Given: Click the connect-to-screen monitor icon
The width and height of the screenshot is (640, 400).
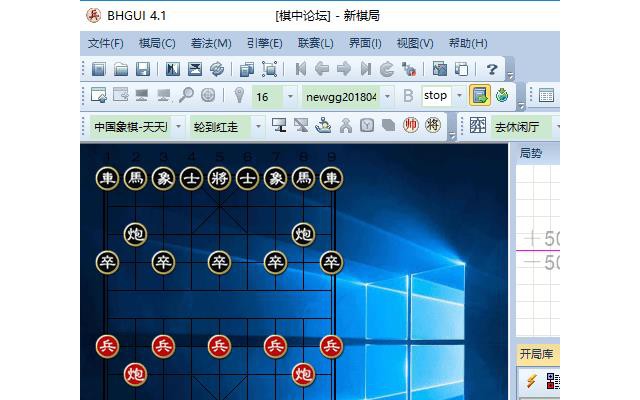Looking at the screenshot, I should [279, 125].
